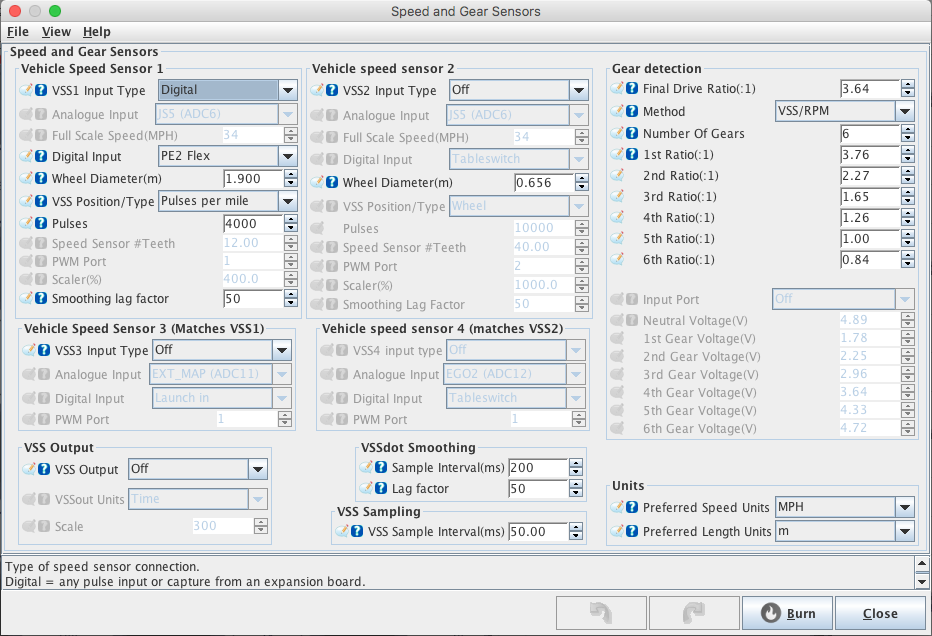Expand the gear detection Method dropdown

tap(904, 111)
